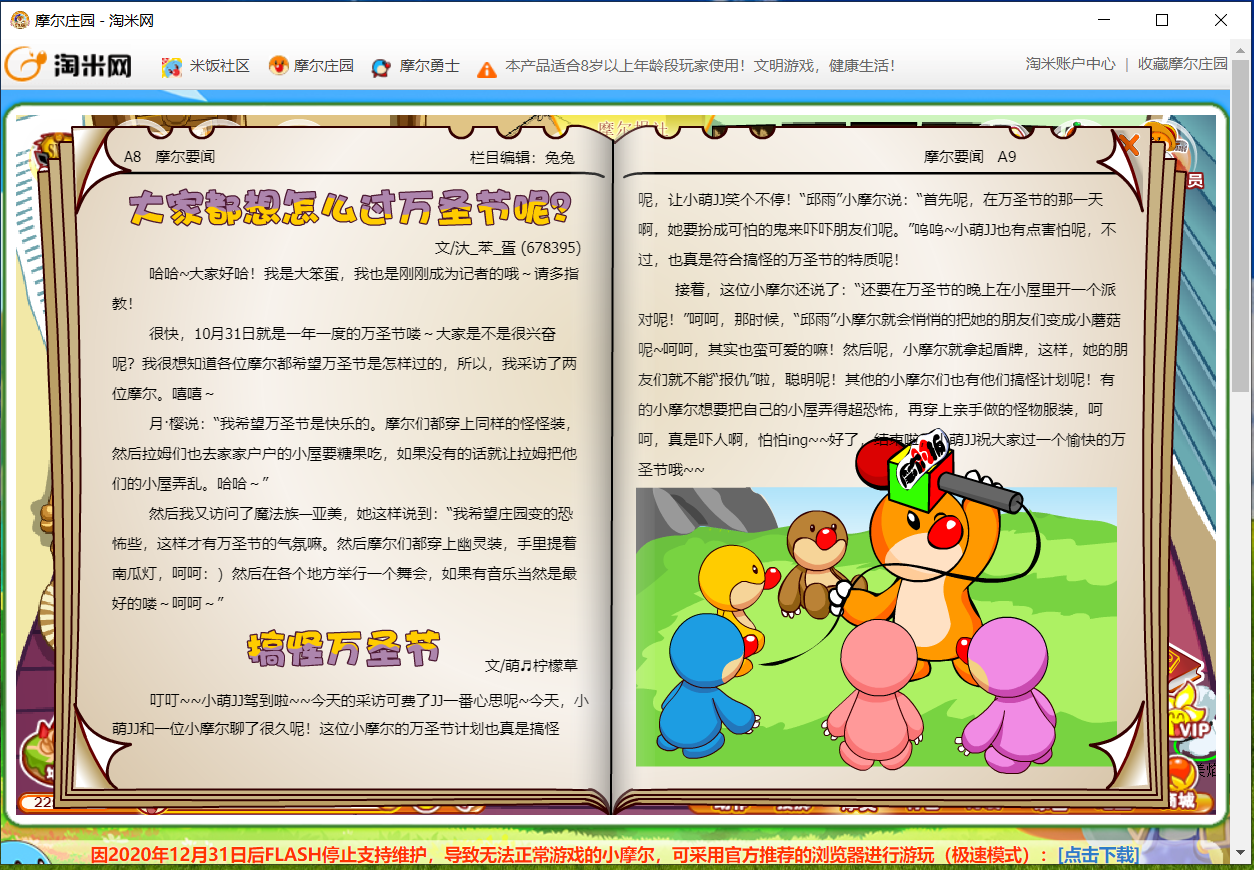Click the app icon in title bar
Image resolution: width=1254 pixels, height=870 pixels.
(19, 20)
